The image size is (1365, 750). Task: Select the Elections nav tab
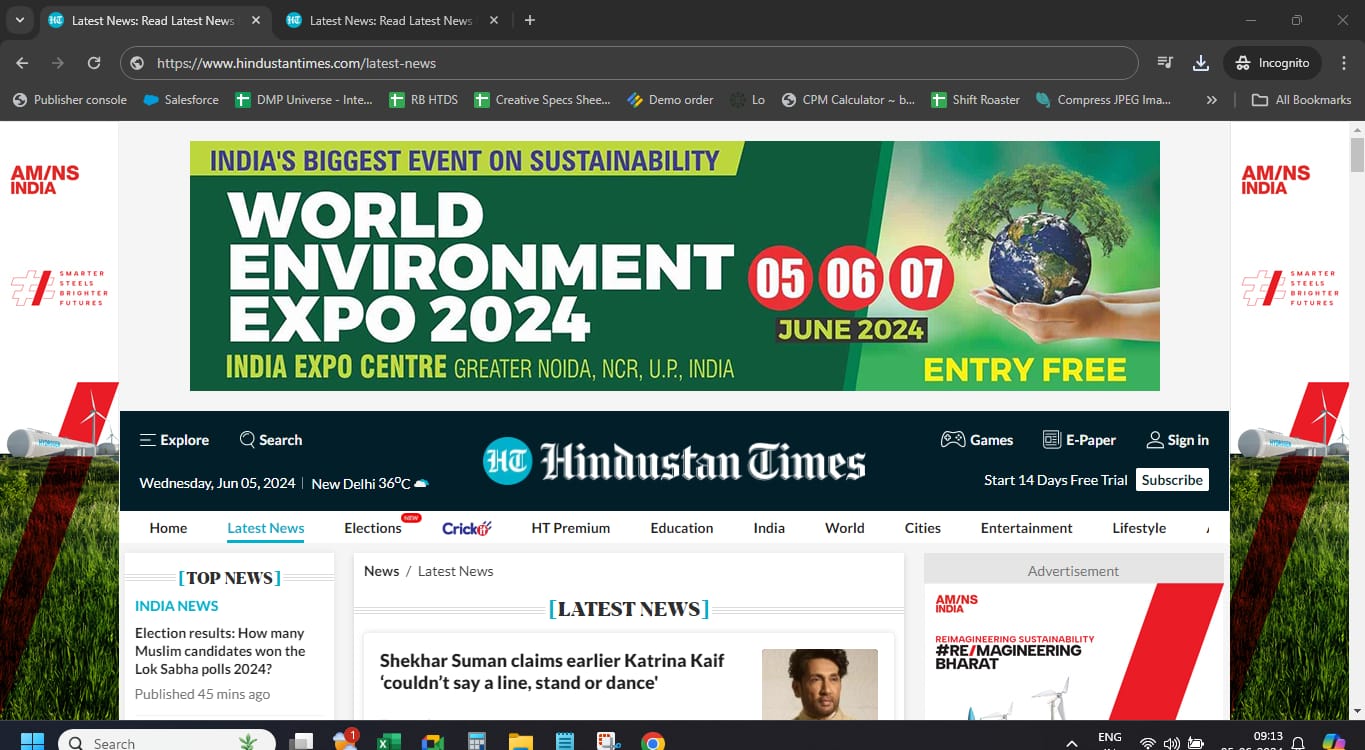tap(372, 528)
